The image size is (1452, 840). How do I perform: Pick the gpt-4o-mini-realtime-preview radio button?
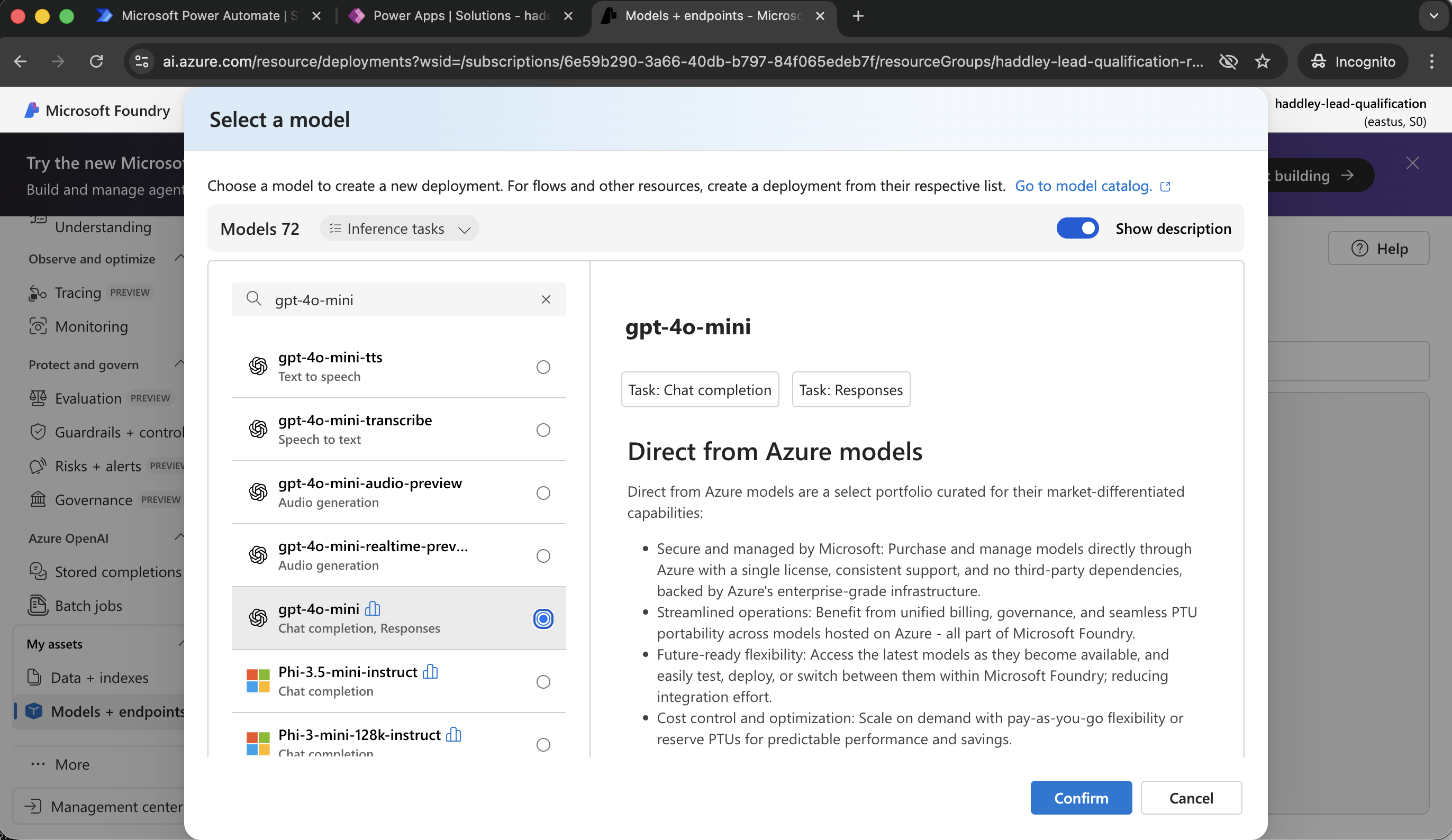point(543,556)
